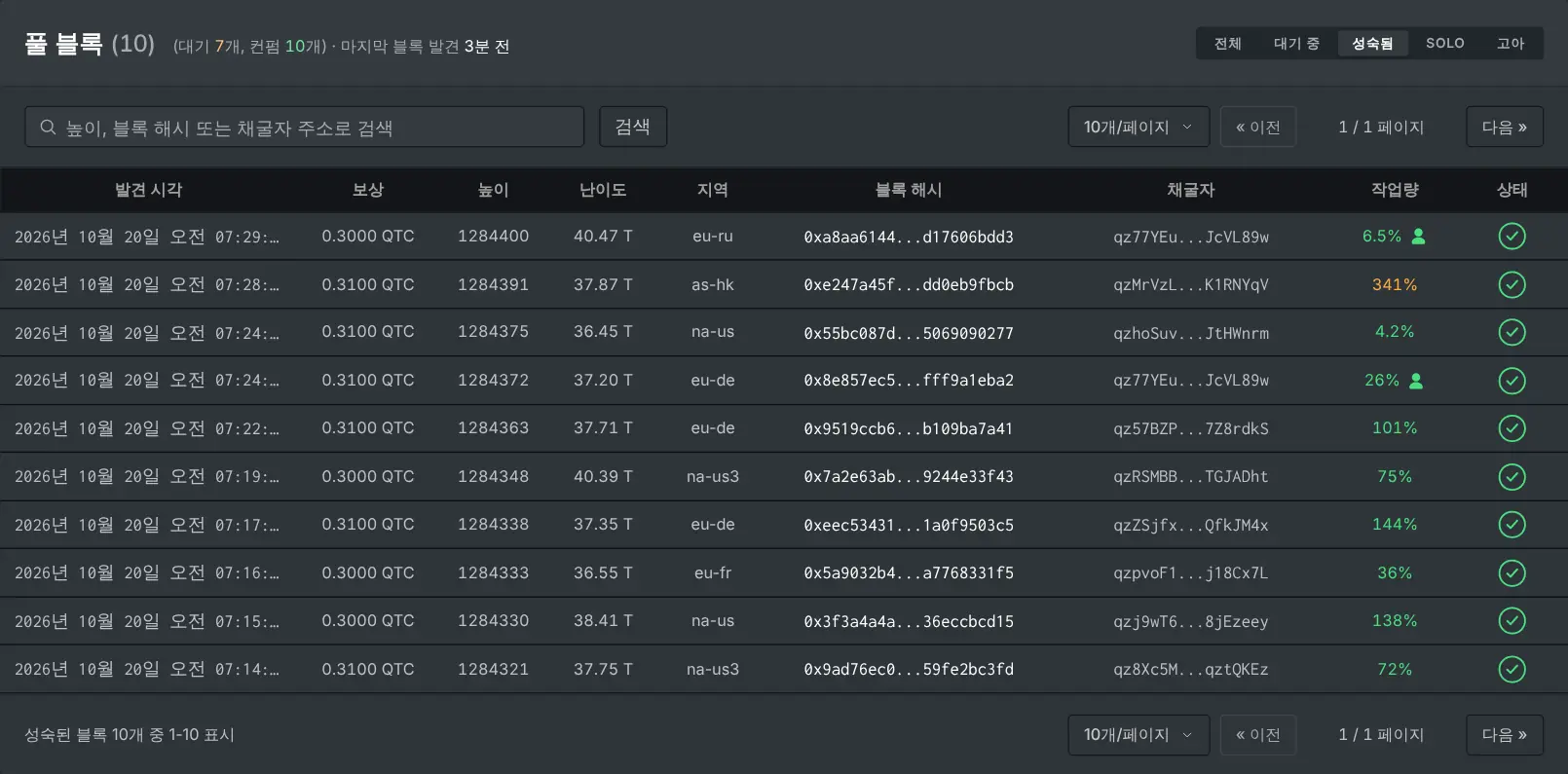This screenshot has width=1568, height=774.
Task: Open block hash 0x3f3a4a4a...36eccbcd15
Action: pos(909,621)
